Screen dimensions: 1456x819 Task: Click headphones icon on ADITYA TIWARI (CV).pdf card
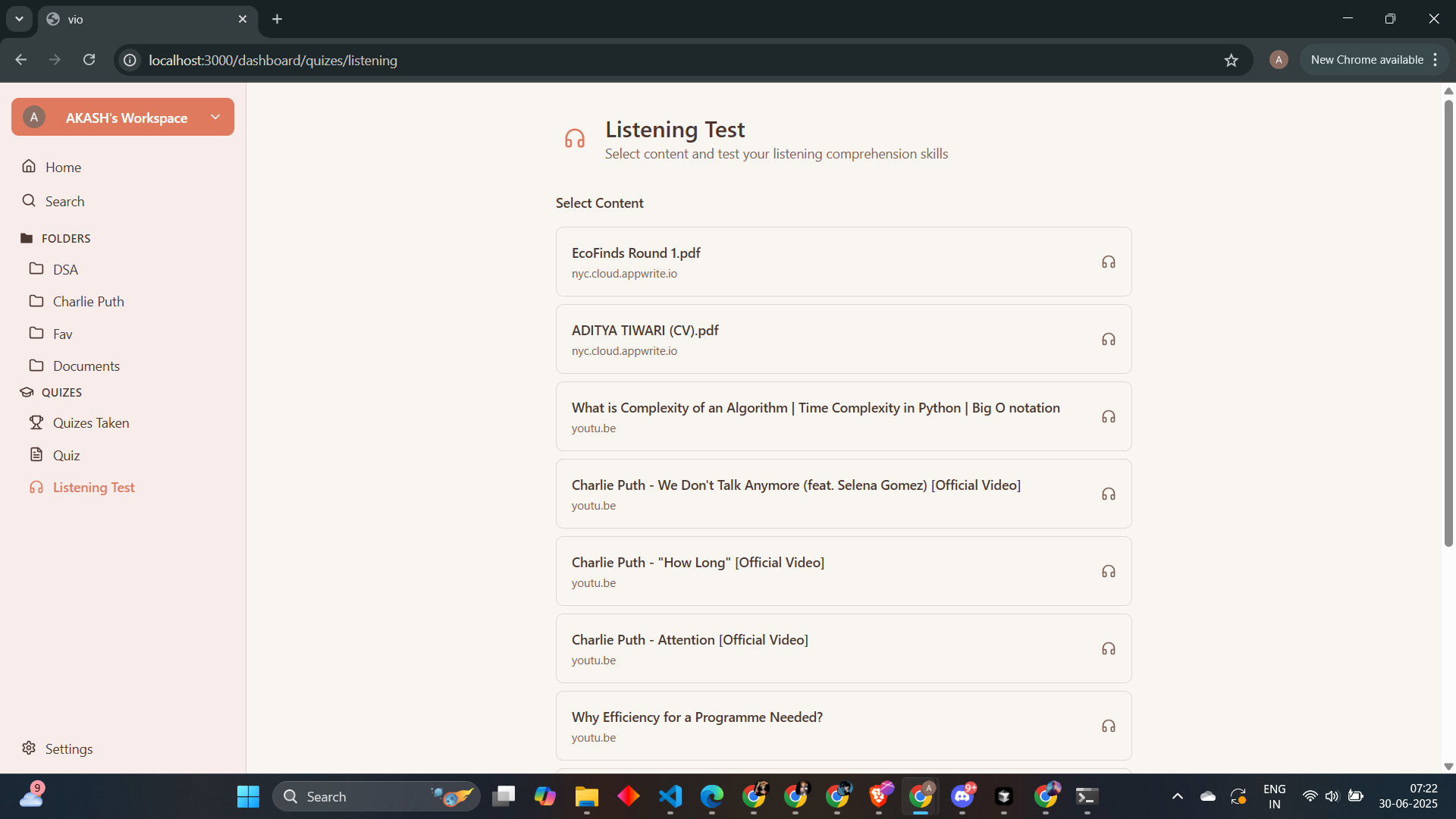pos(1108,340)
